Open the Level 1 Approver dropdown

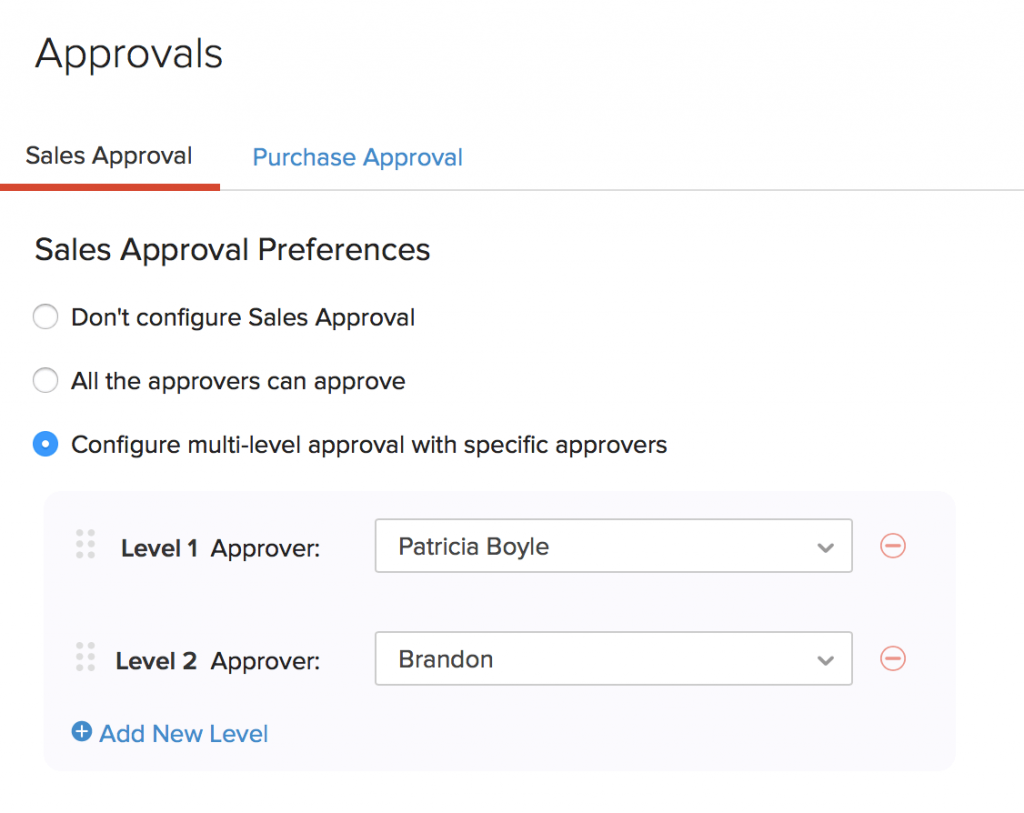pyautogui.click(x=612, y=546)
